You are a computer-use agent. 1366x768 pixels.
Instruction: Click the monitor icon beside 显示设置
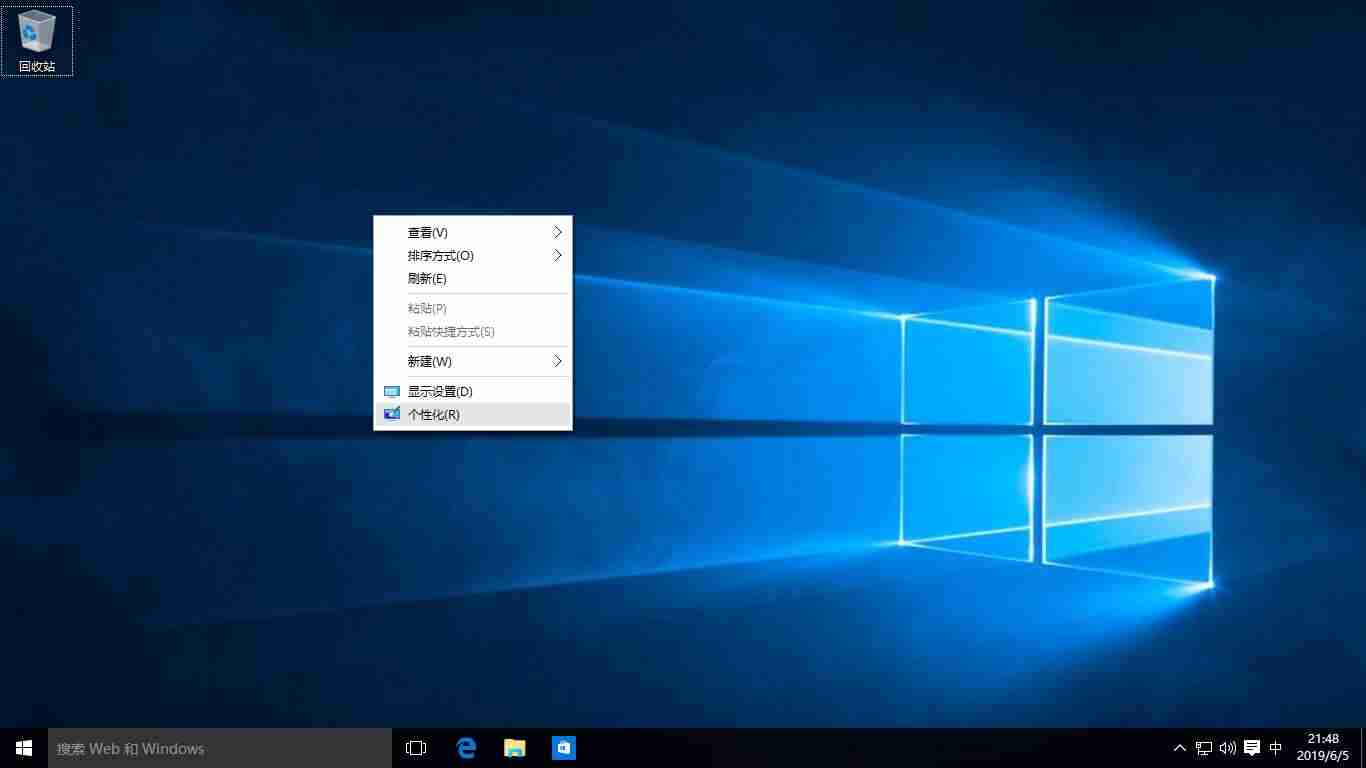[391, 391]
